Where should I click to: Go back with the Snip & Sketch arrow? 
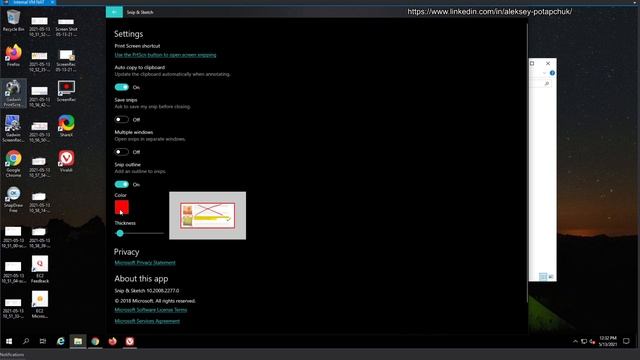[x=114, y=12]
